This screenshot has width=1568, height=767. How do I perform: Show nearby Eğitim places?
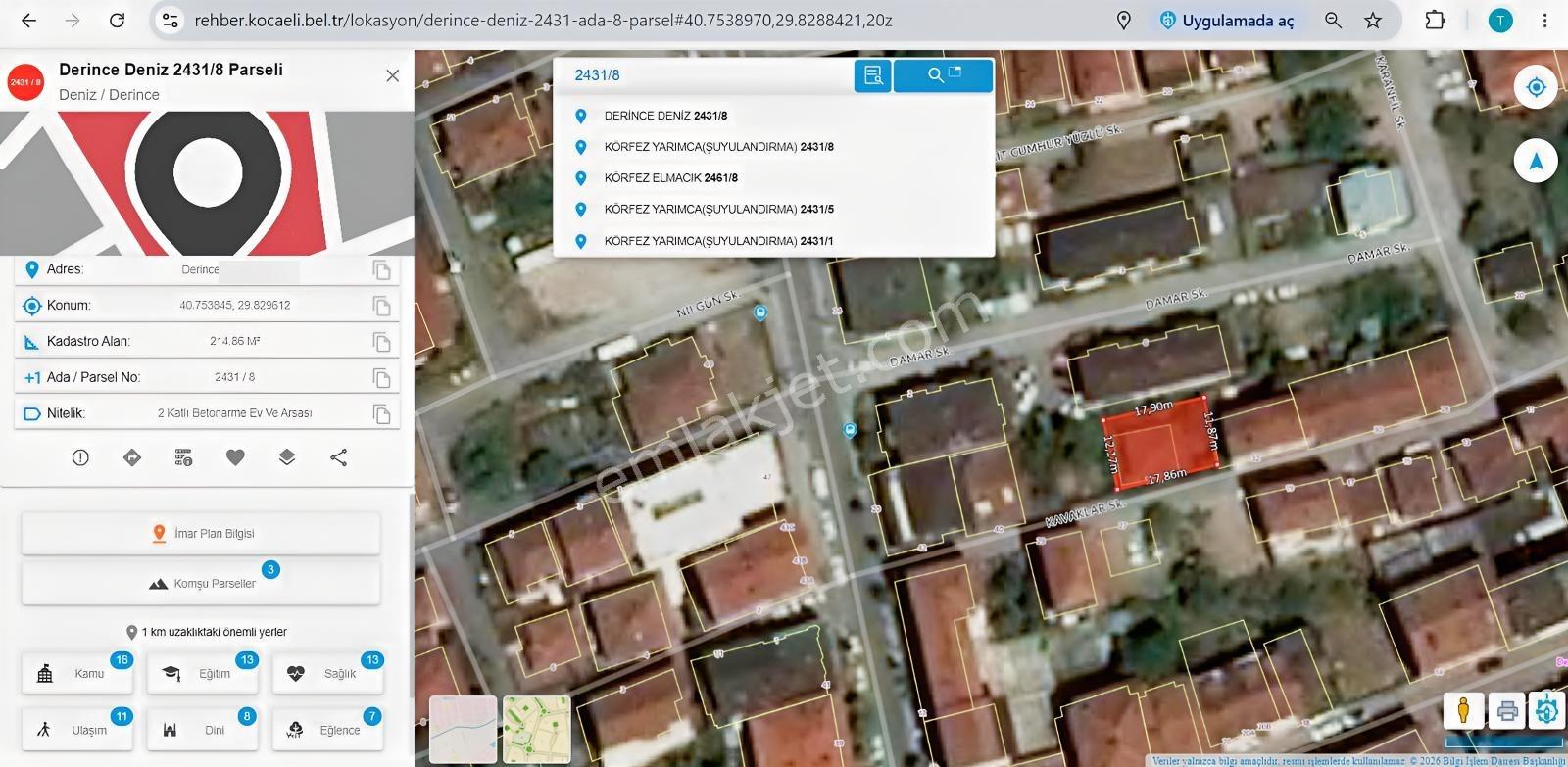coord(203,674)
